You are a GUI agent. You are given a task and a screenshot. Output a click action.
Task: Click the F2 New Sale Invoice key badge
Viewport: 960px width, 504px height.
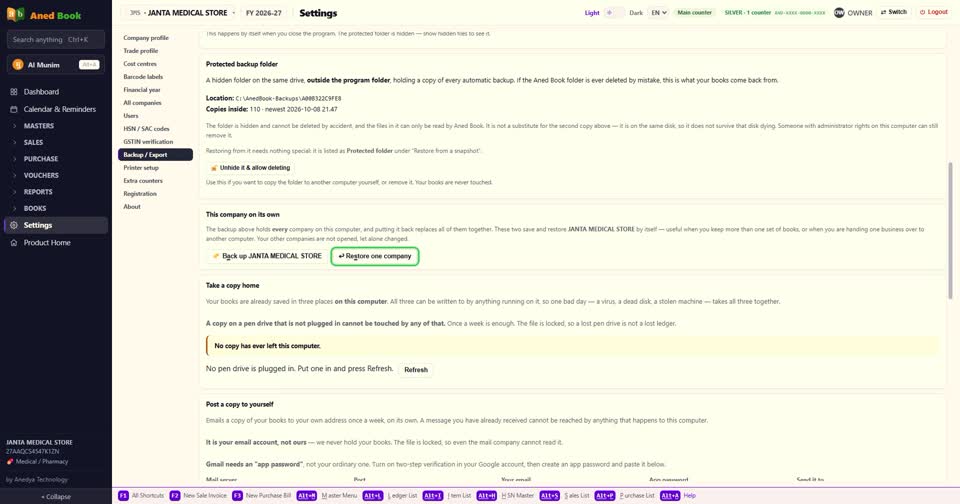click(174, 495)
